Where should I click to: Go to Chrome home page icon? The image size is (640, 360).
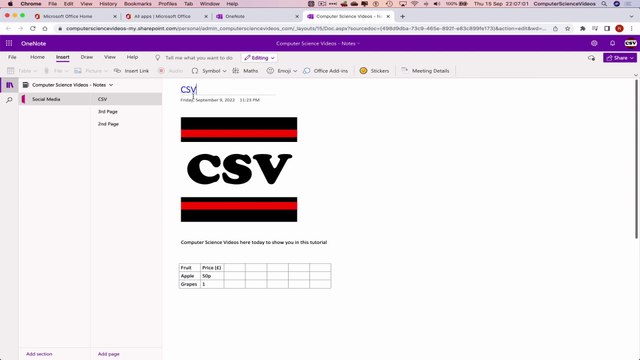coord(45,29)
